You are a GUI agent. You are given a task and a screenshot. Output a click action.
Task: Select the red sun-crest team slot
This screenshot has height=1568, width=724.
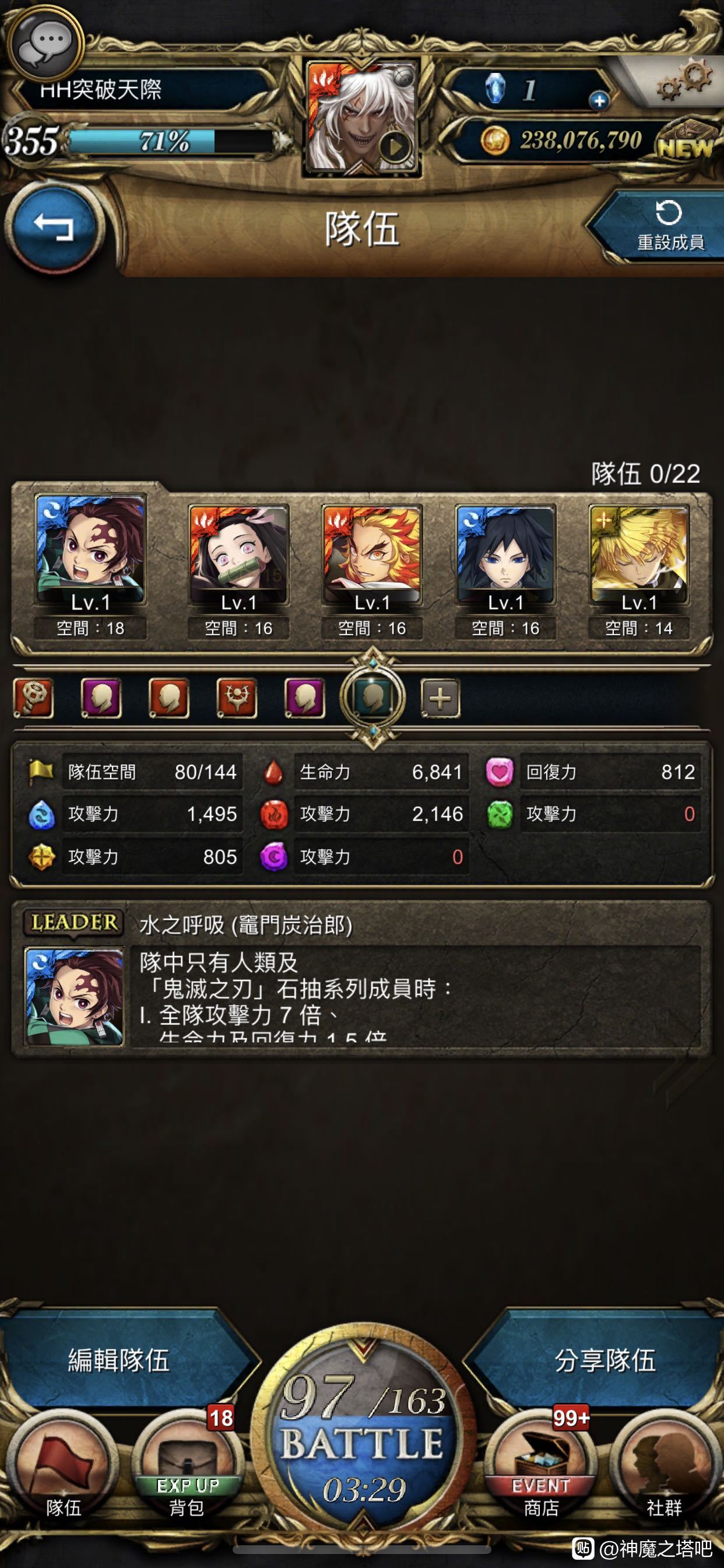pyautogui.click(x=237, y=698)
